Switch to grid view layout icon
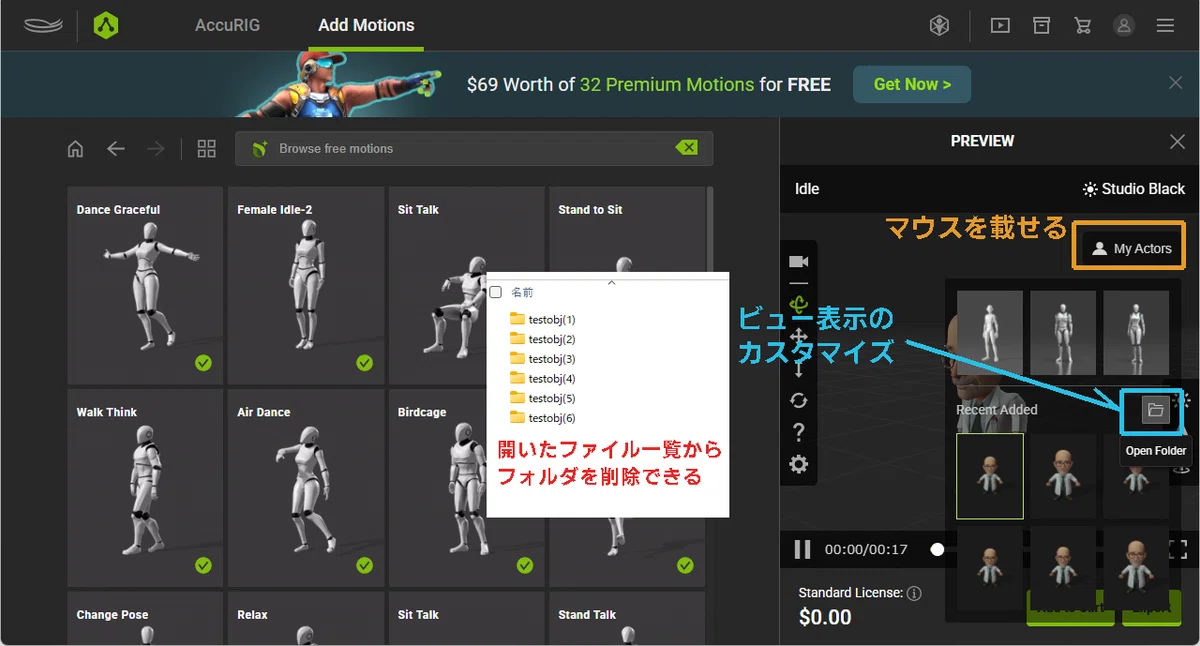Screen dimensions: 1200x646 point(207,149)
